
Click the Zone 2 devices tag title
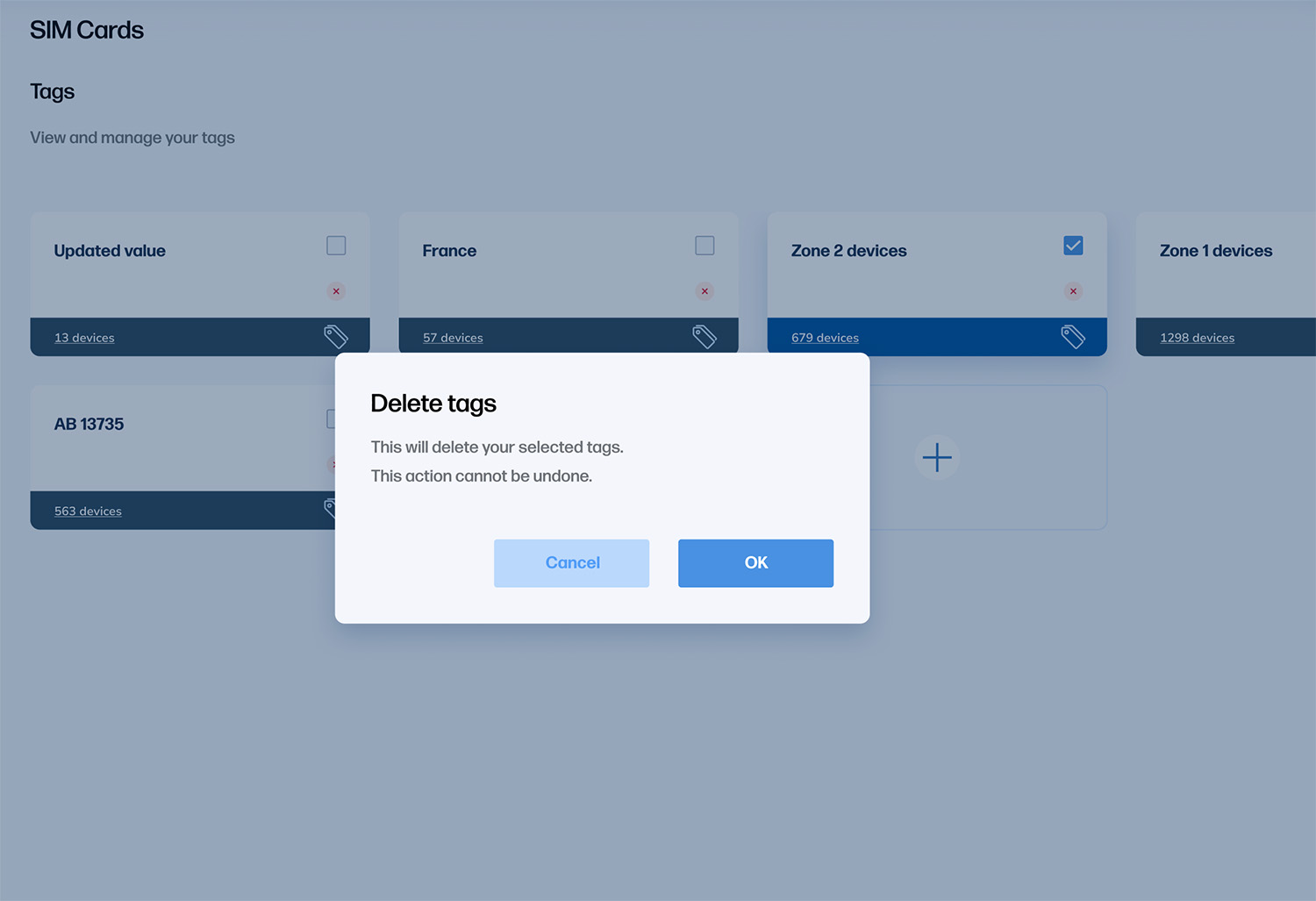848,251
